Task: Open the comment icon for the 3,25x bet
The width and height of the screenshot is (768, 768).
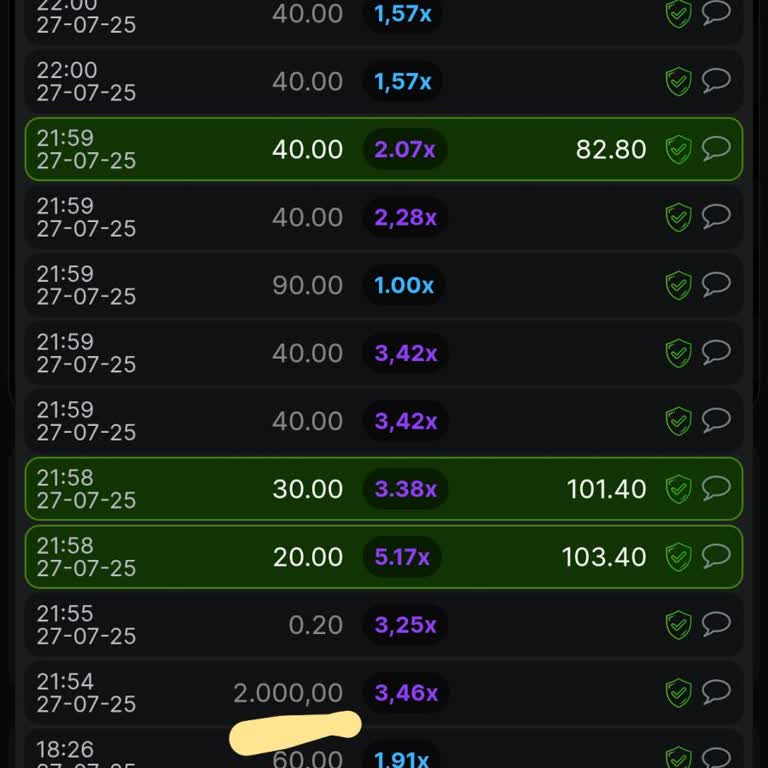Action: 716,625
